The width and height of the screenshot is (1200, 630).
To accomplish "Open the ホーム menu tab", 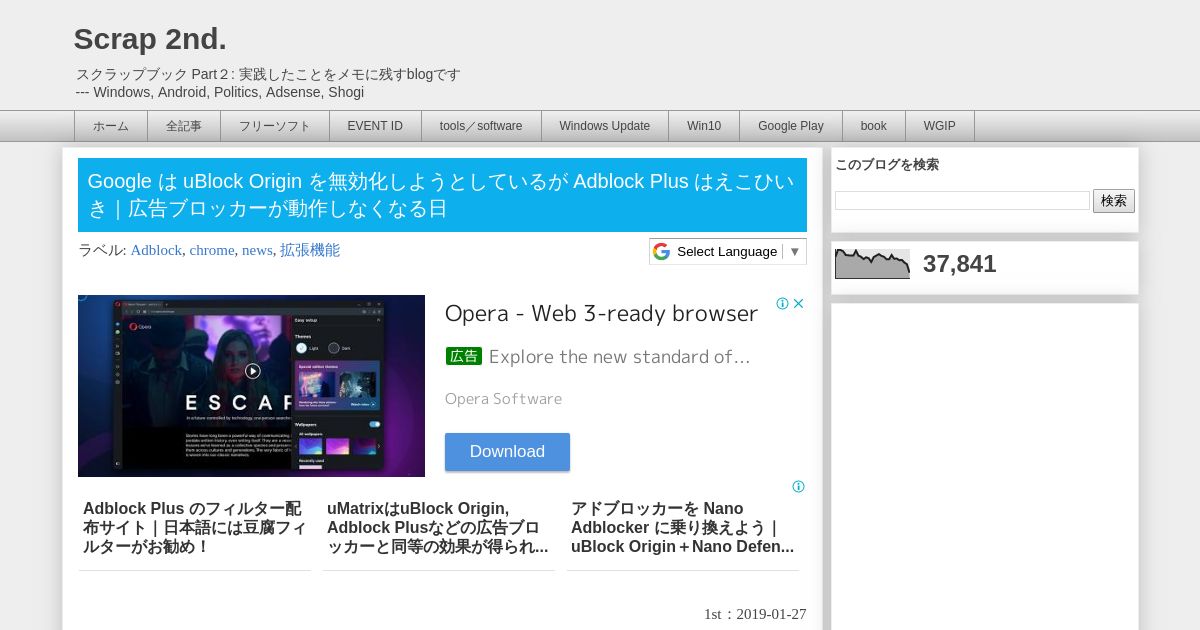I will [111, 126].
